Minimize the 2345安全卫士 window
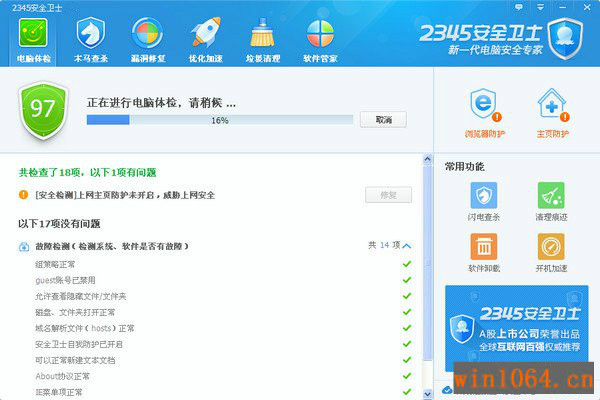 click(x=562, y=7)
